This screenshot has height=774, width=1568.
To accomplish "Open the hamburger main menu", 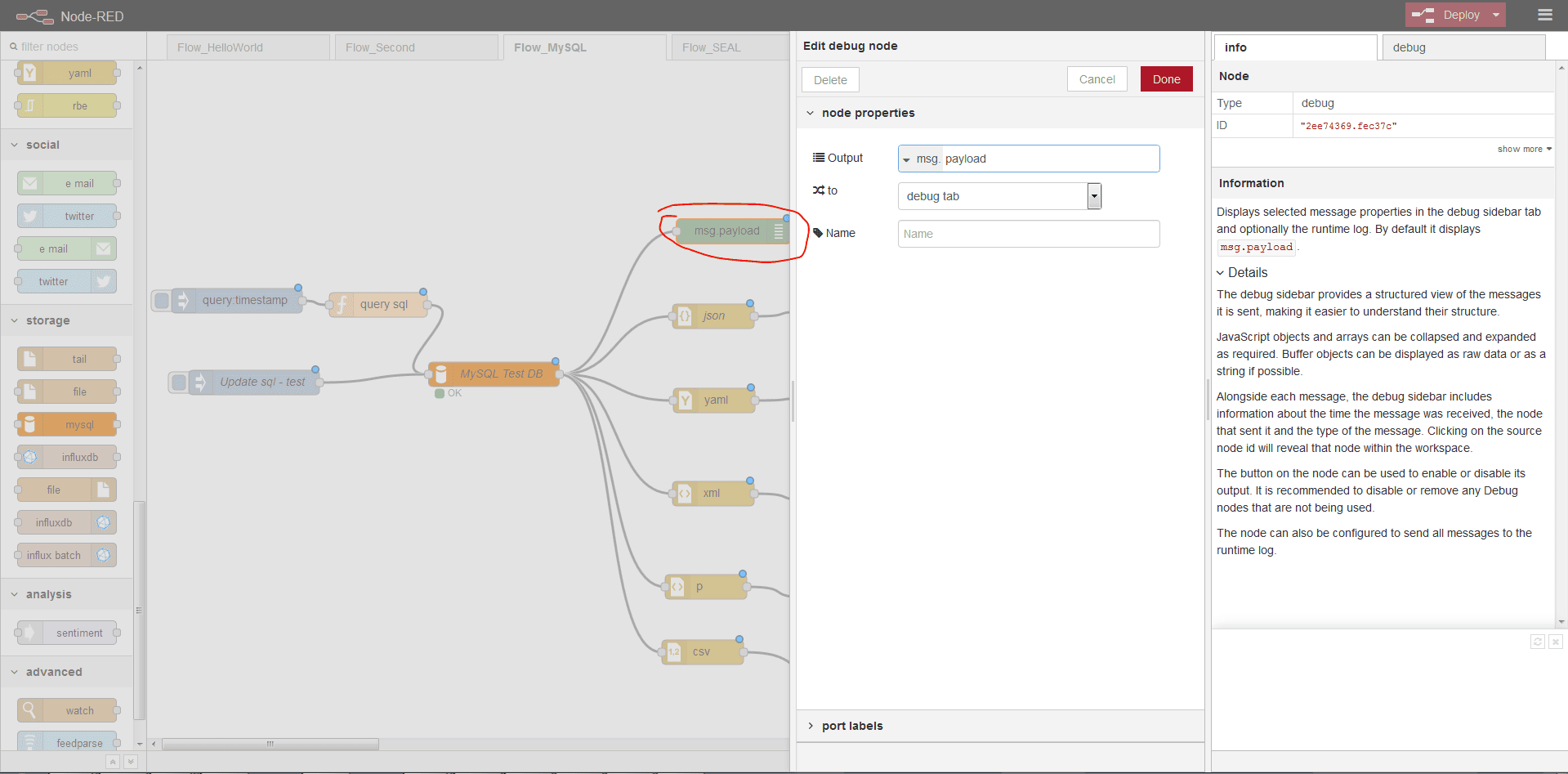I will click(1544, 15).
